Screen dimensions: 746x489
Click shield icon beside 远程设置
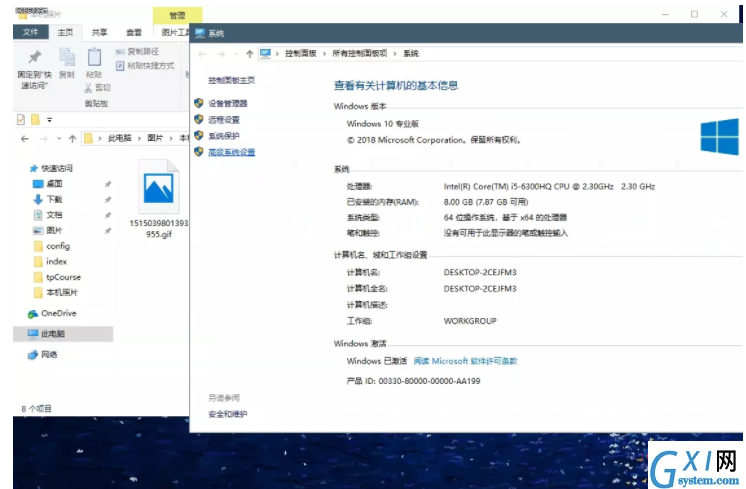click(x=199, y=119)
